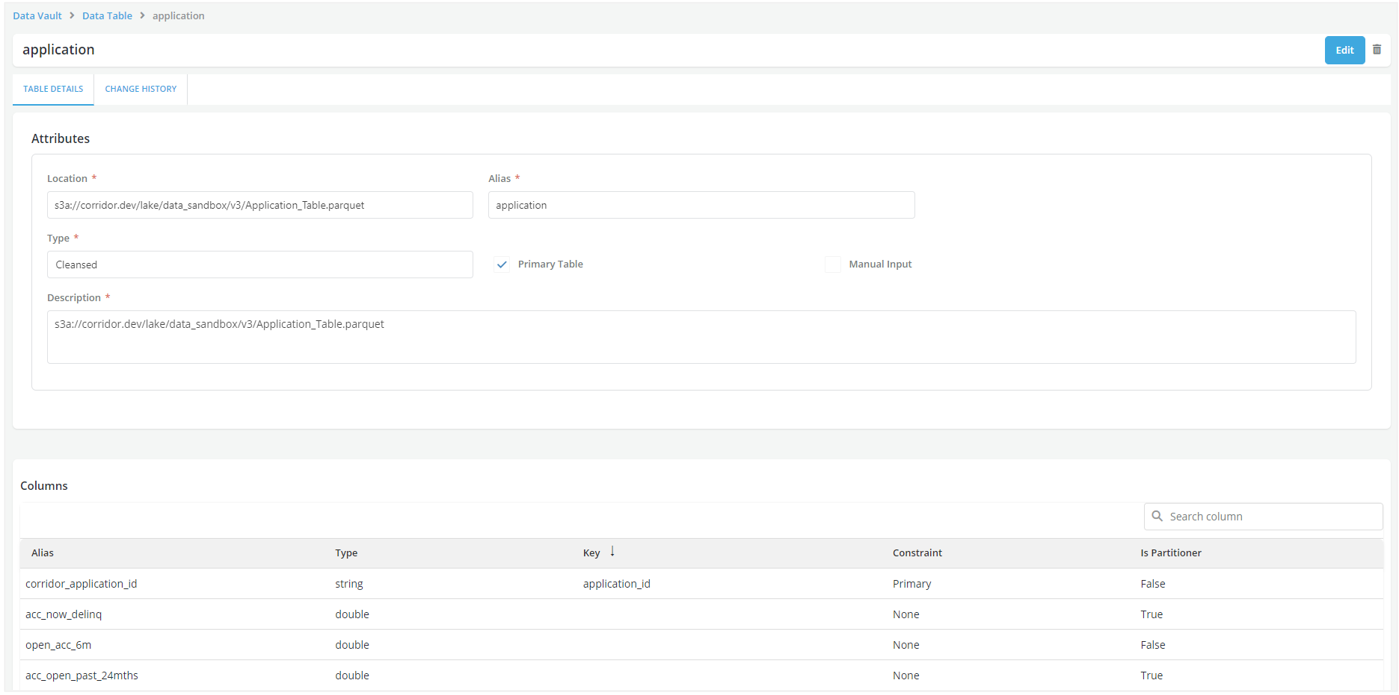Click the Location path field

[x=259, y=205]
